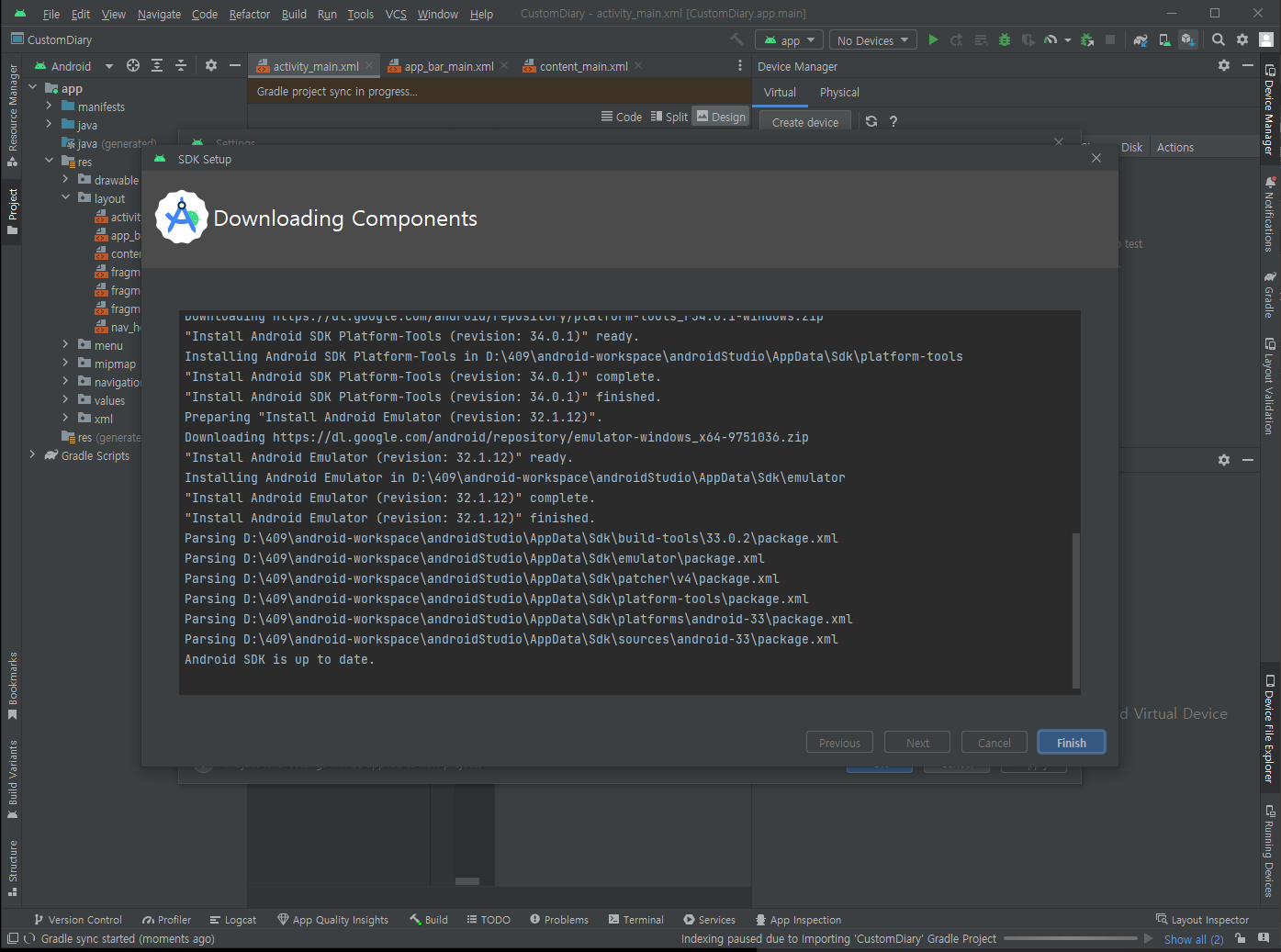This screenshot has width=1281, height=952.
Task: Open editor tabs more options dots
Action: 740,65
